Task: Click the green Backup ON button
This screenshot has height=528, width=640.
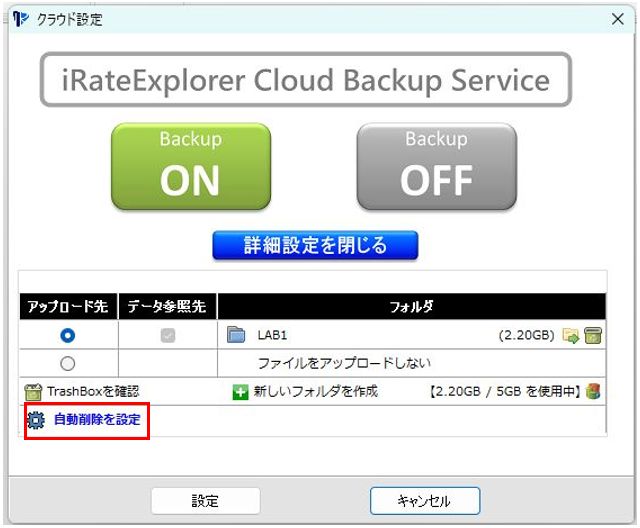Action: point(190,167)
